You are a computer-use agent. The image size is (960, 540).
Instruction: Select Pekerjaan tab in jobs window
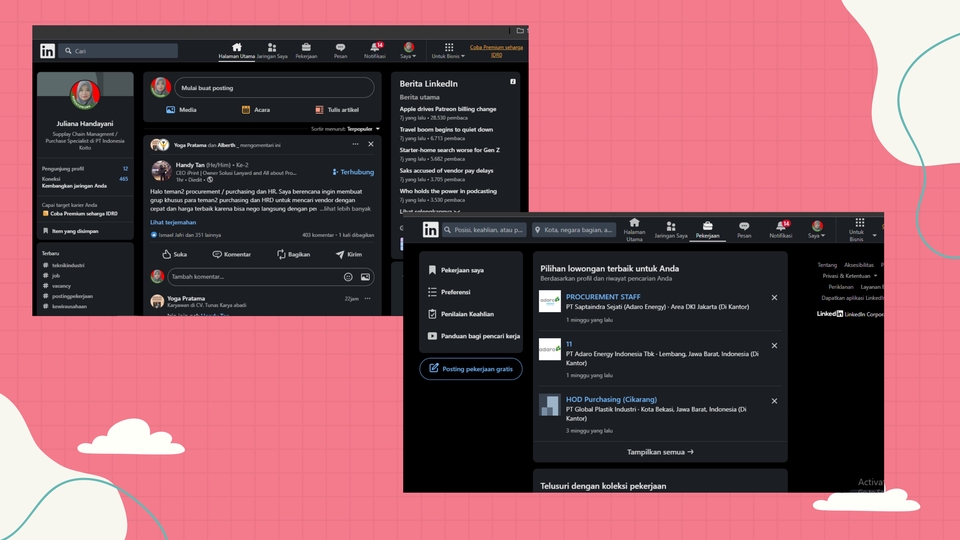707,230
